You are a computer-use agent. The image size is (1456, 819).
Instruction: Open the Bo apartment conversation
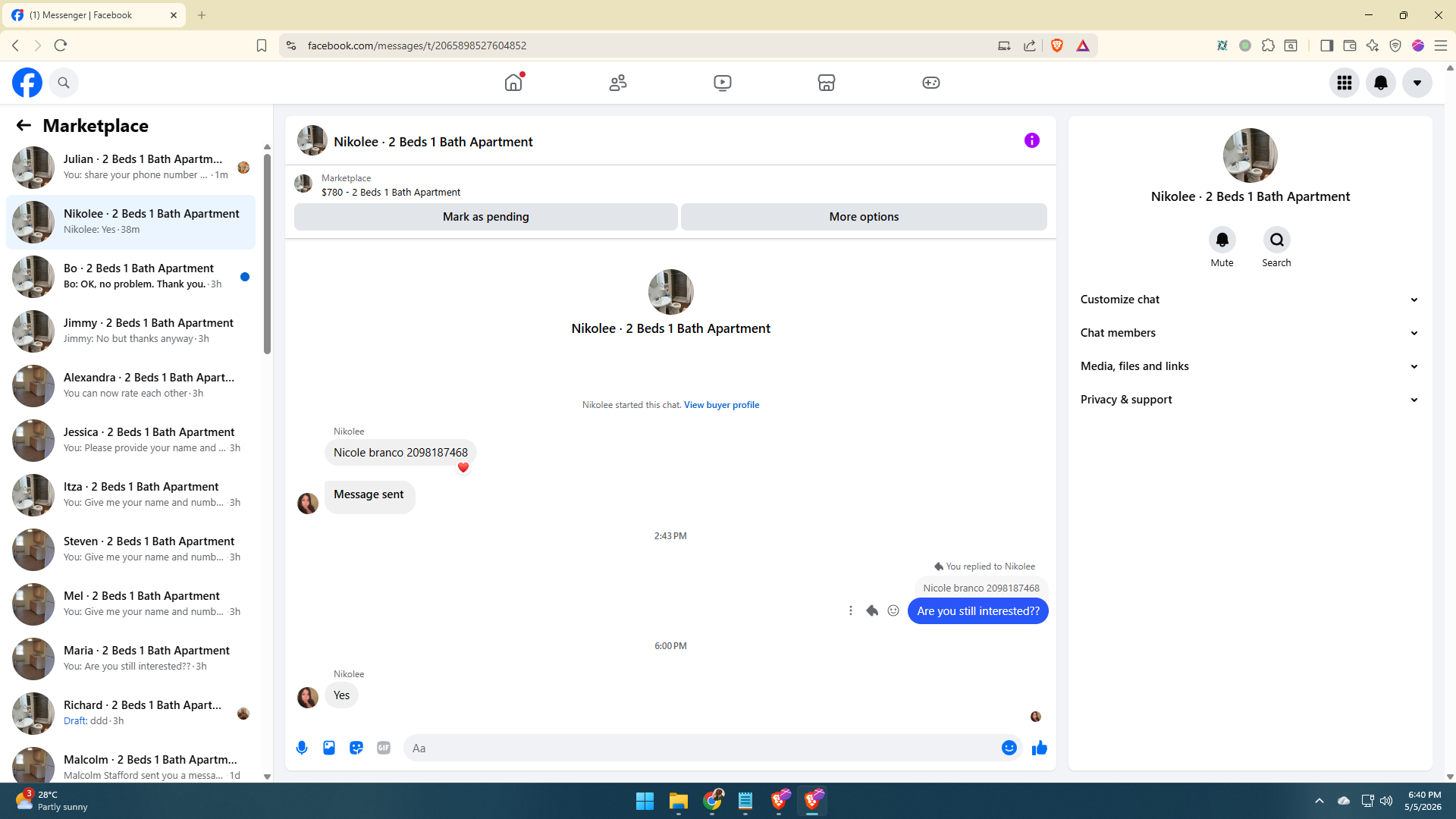[x=131, y=276]
